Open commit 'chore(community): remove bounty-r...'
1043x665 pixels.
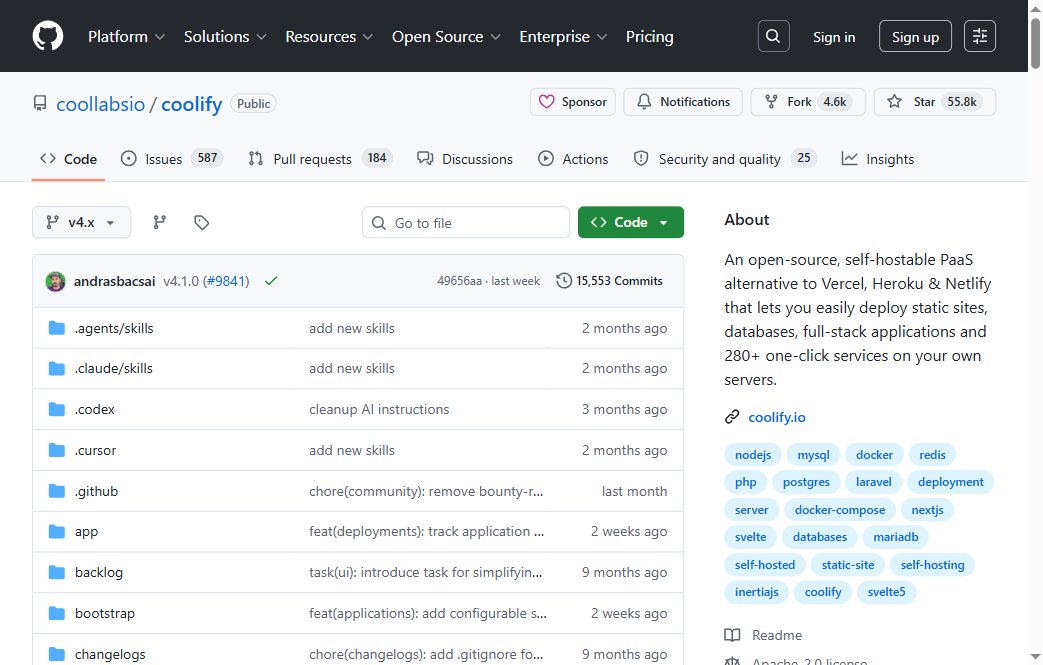(x=426, y=491)
